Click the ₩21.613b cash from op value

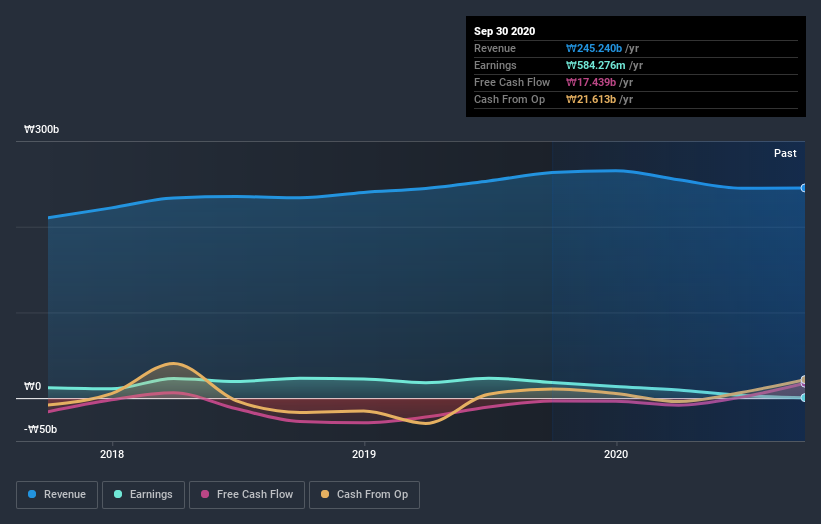591,99
